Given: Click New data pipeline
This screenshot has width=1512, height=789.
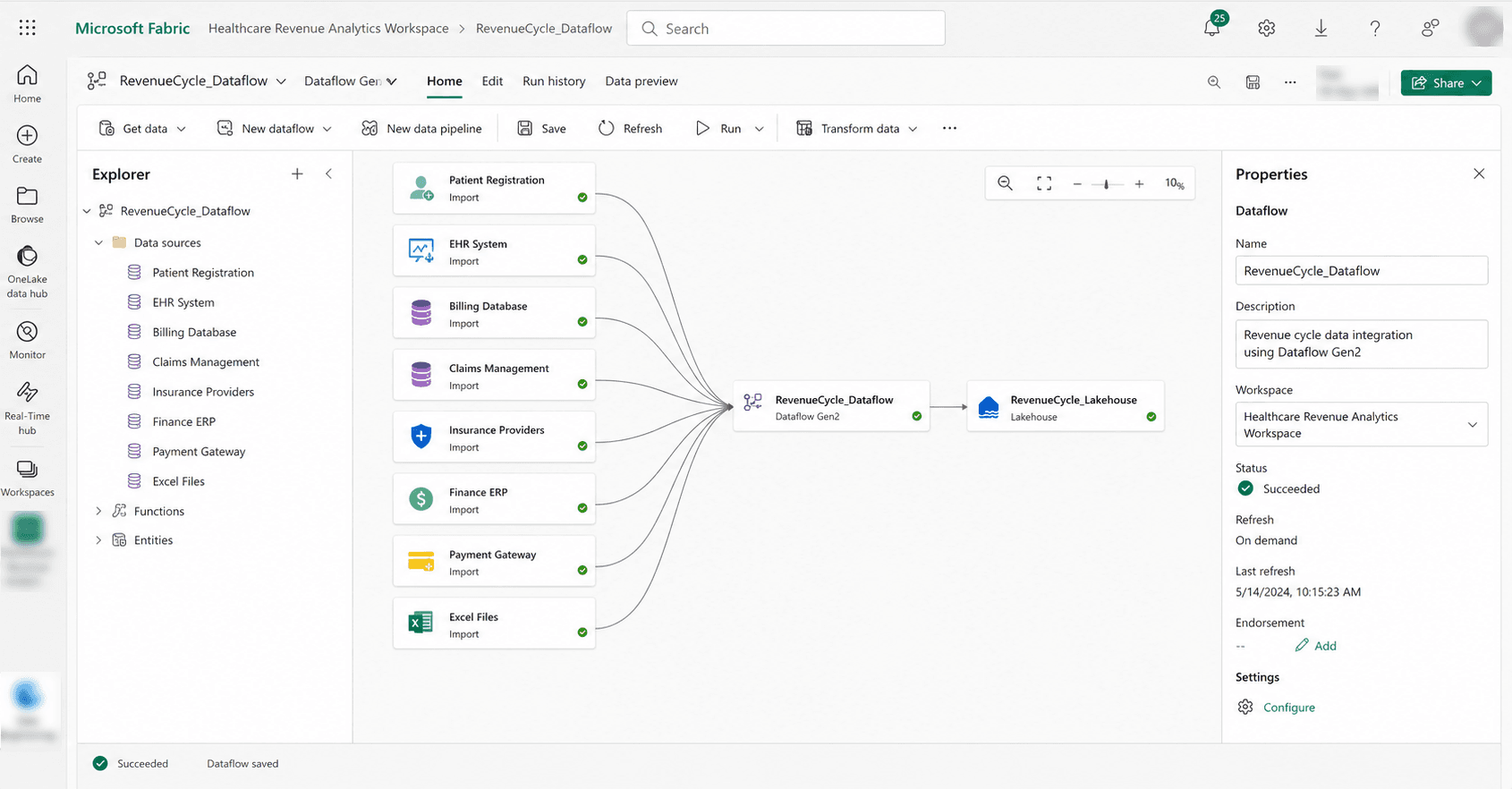Looking at the screenshot, I should coord(421,128).
